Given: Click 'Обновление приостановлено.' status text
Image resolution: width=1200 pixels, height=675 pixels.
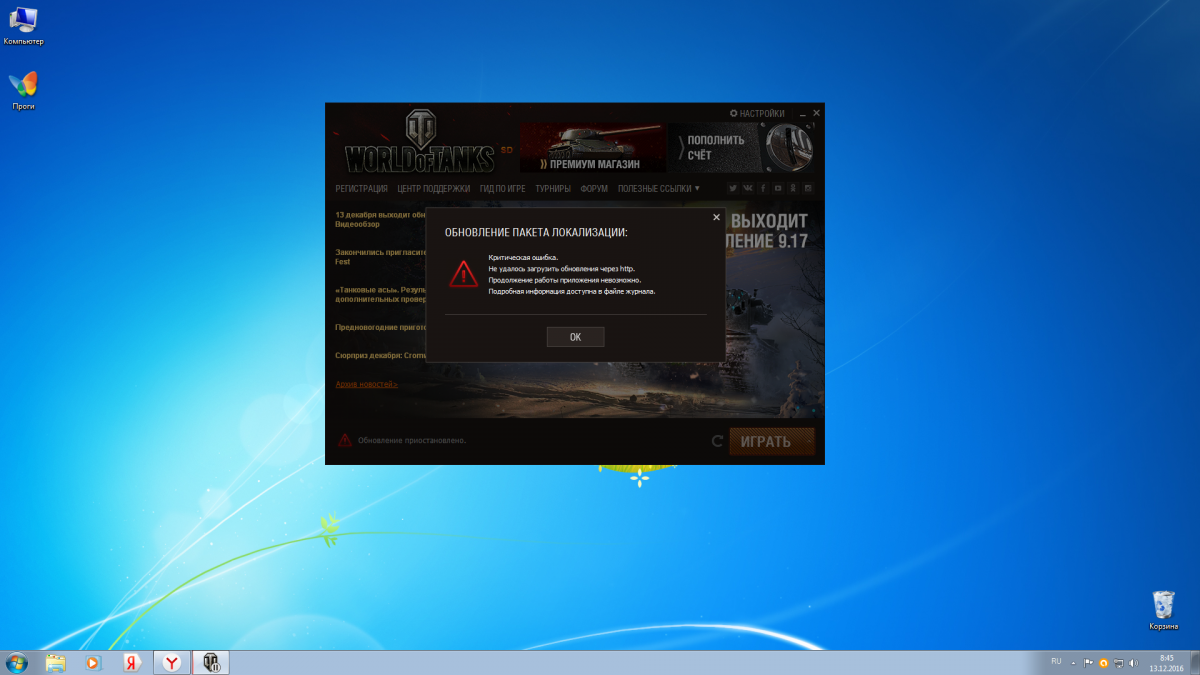Looking at the screenshot, I should pos(412,440).
